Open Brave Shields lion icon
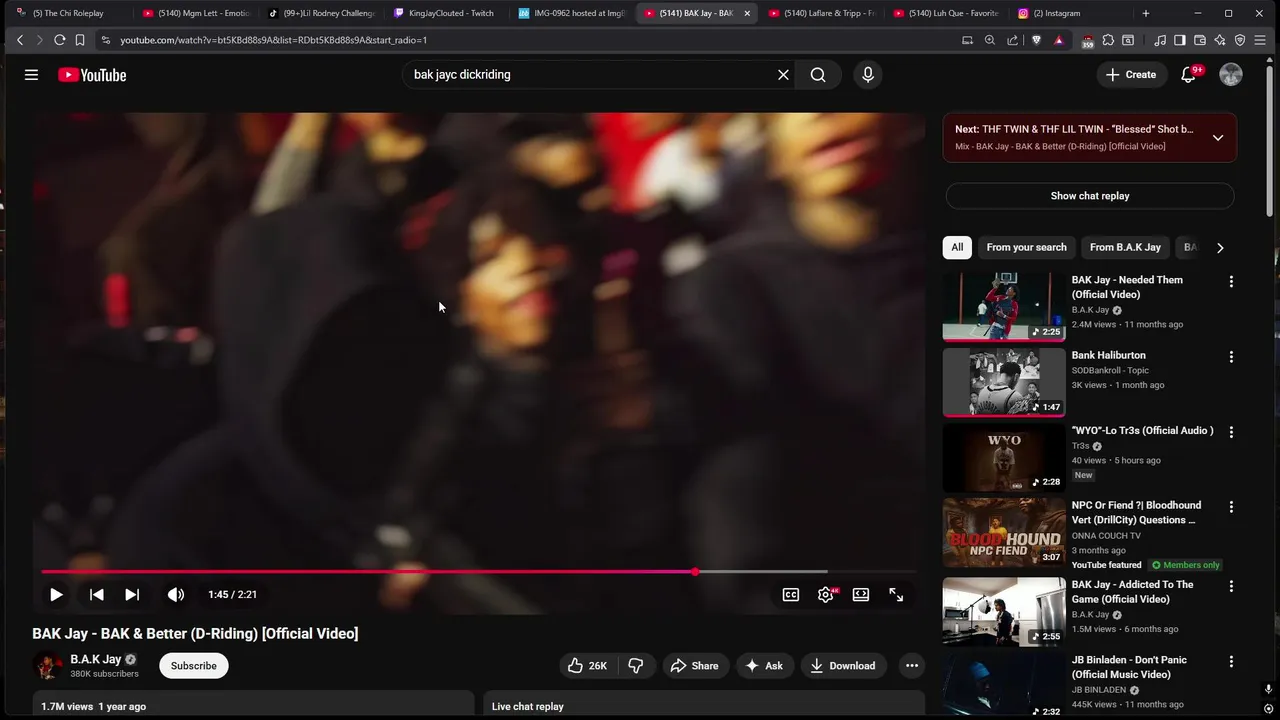Image resolution: width=1280 pixels, height=720 pixels. [1036, 40]
